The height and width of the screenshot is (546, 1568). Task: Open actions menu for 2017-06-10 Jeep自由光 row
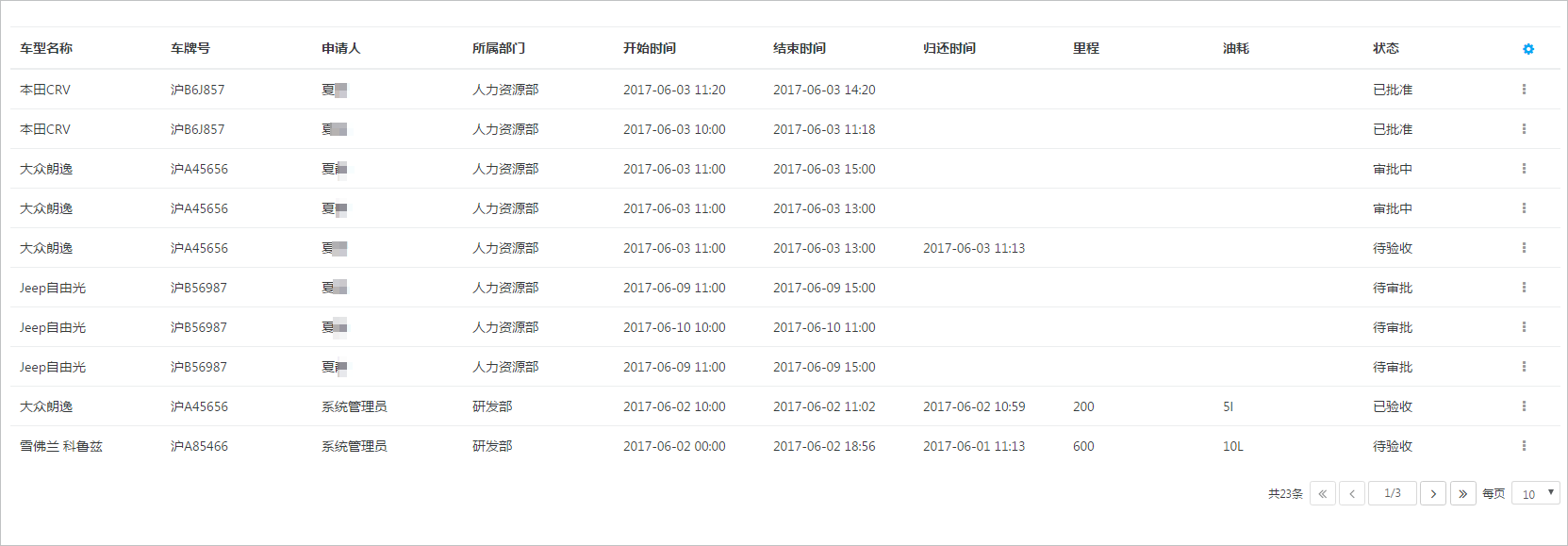point(1524,327)
